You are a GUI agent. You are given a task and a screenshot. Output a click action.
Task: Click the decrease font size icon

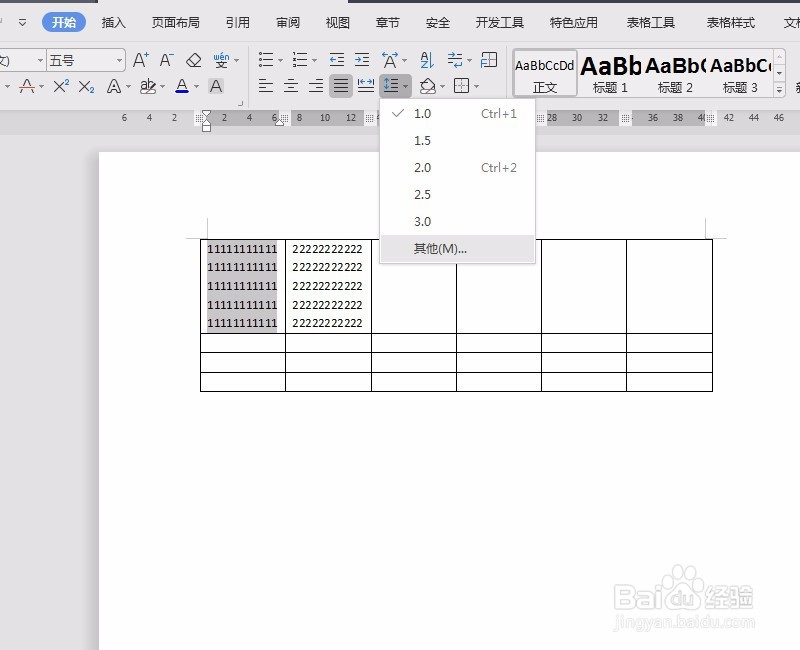[167, 60]
